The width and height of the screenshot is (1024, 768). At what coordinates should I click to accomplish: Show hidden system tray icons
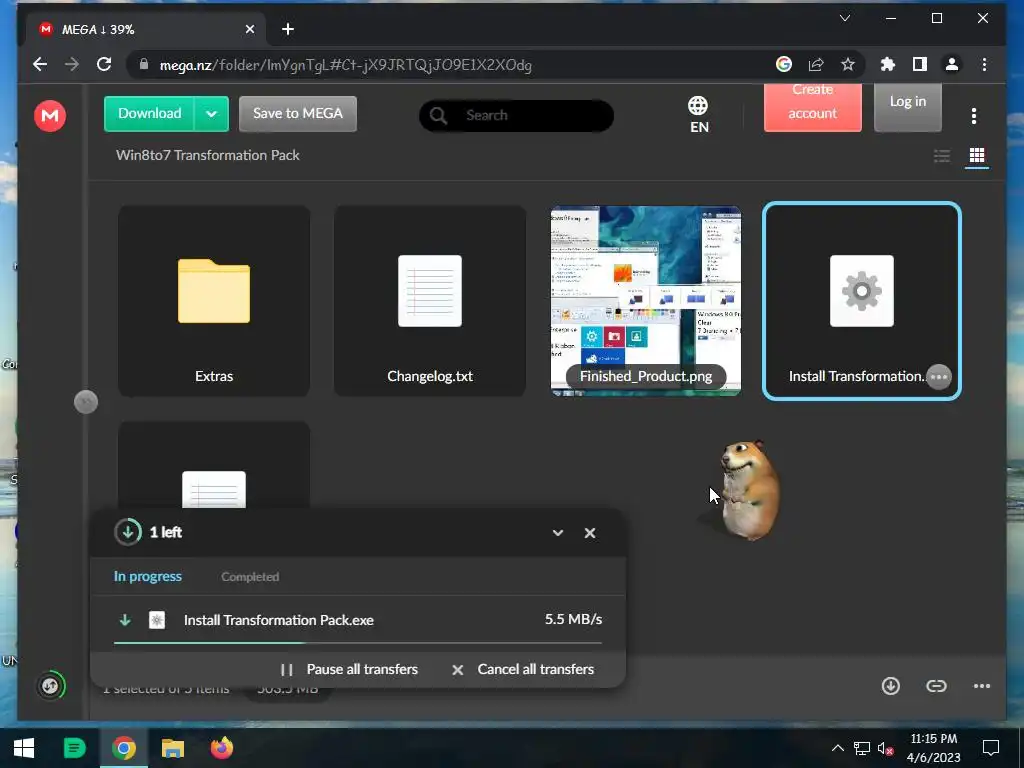(x=838, y=748)
